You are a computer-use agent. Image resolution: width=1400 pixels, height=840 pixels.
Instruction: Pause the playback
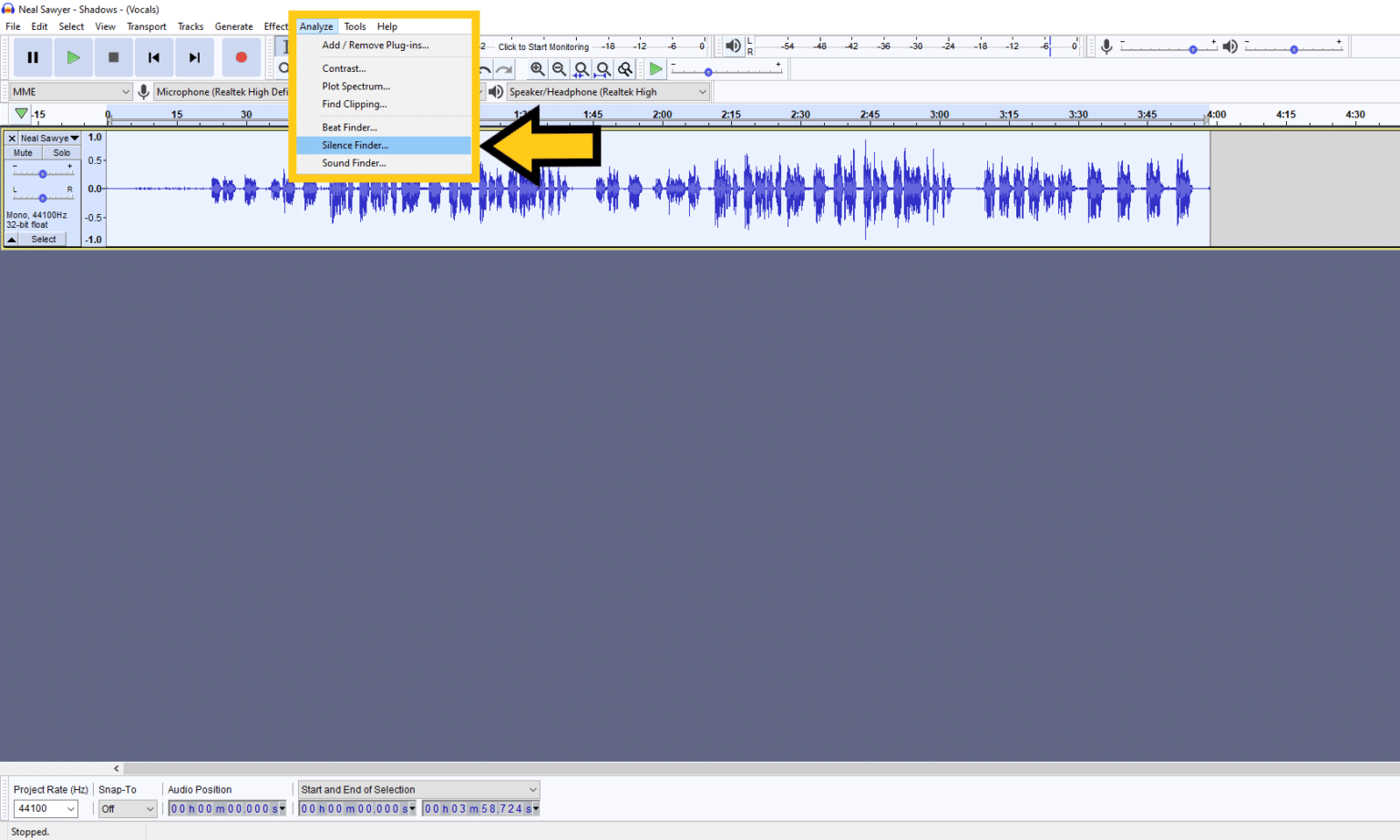(x=33, y=56)
